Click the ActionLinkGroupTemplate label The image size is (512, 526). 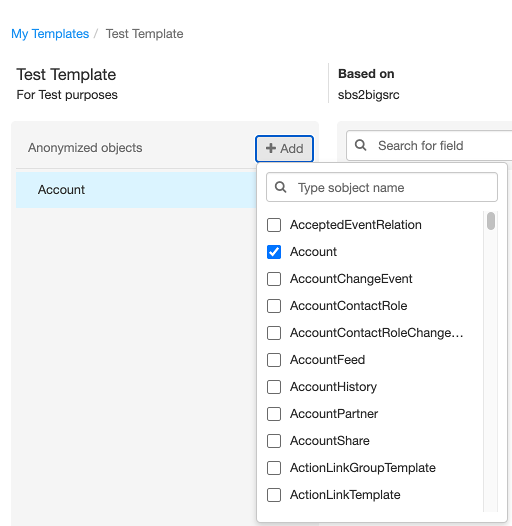click(x=363, y=468)
